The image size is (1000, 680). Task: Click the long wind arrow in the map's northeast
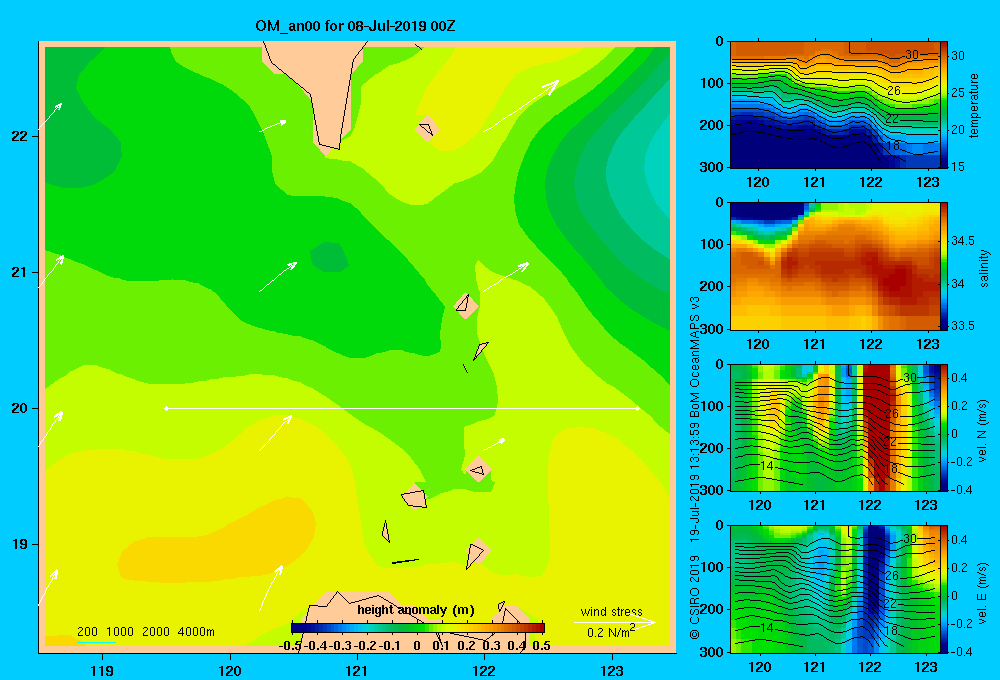click(521, 106)
